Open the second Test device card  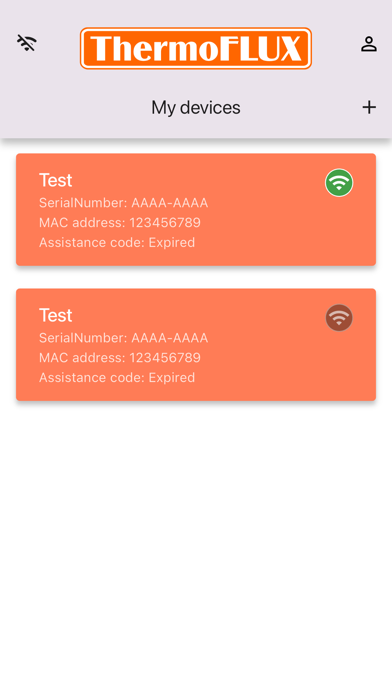click(196, 344)
